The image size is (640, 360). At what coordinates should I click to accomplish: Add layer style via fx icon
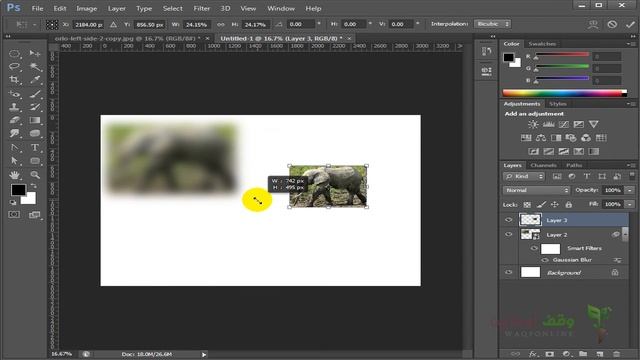pos(533,354)
